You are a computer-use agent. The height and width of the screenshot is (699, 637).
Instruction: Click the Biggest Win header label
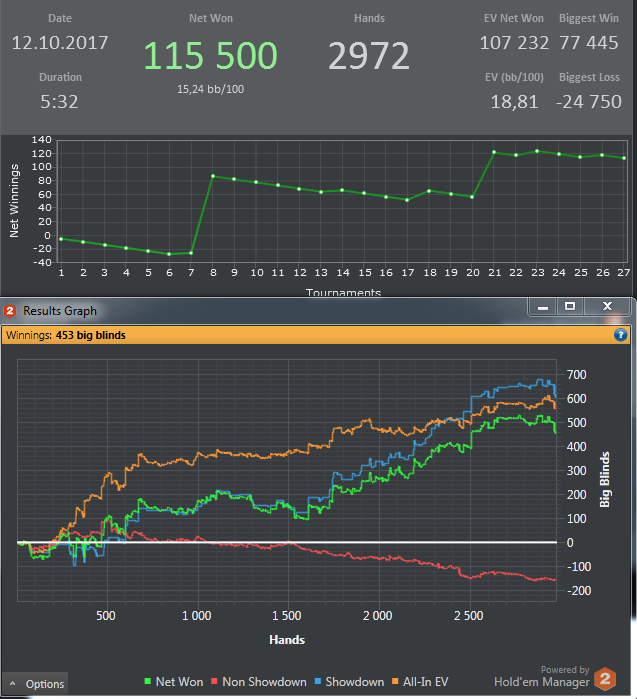(x=589, y=18)
